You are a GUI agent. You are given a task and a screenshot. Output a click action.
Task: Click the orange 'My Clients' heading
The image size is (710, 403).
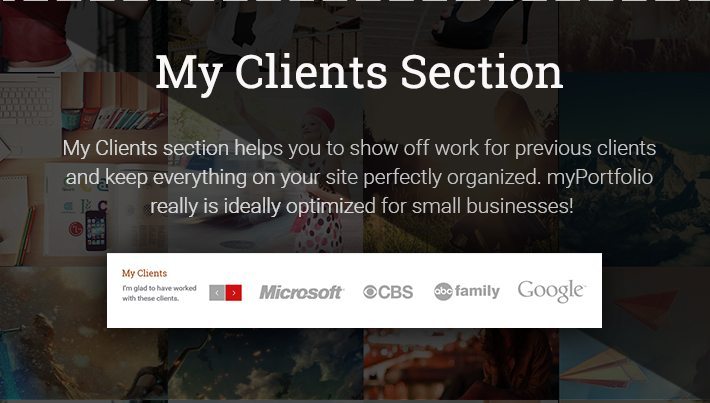click(144, 273)
